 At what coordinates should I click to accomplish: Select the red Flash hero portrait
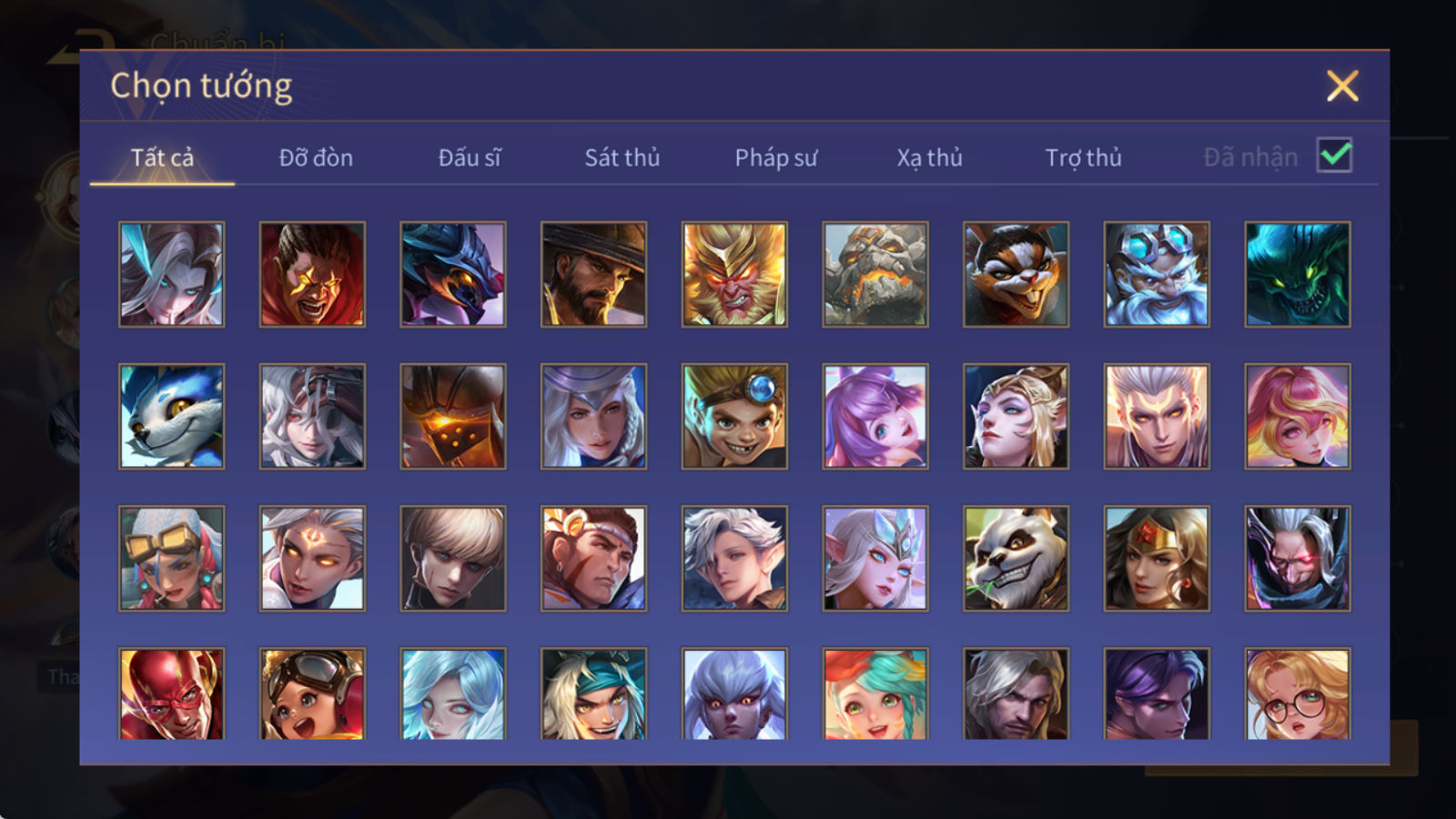click(171, 693)
